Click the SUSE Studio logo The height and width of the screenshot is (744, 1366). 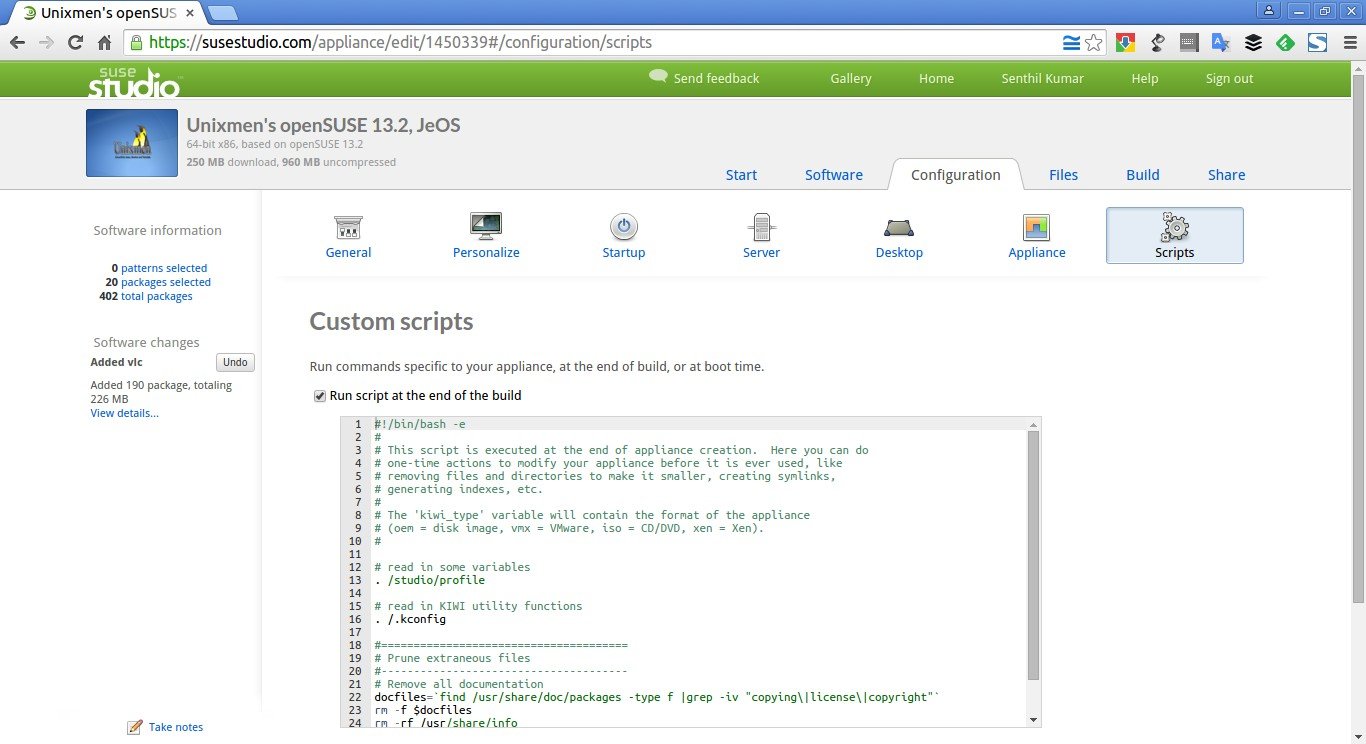click(134, 80)
